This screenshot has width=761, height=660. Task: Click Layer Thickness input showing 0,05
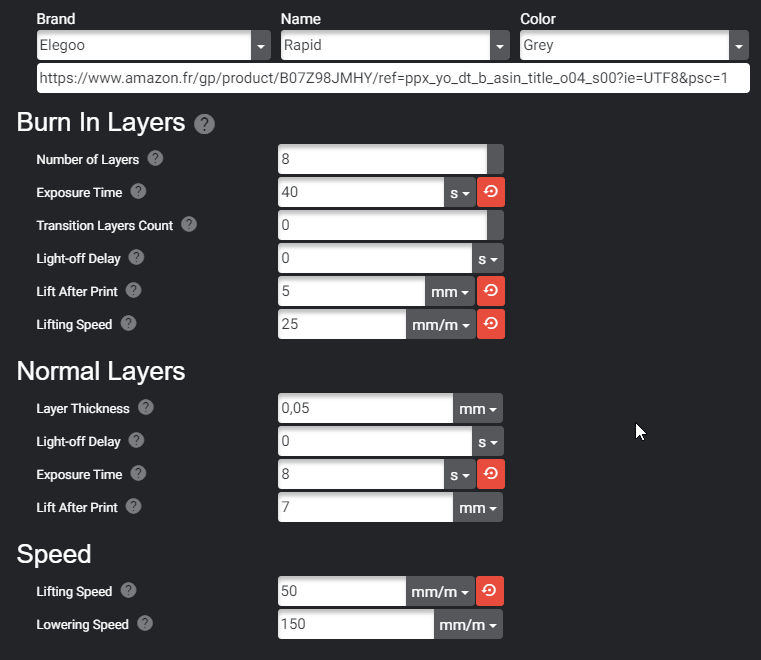[365, 408]
